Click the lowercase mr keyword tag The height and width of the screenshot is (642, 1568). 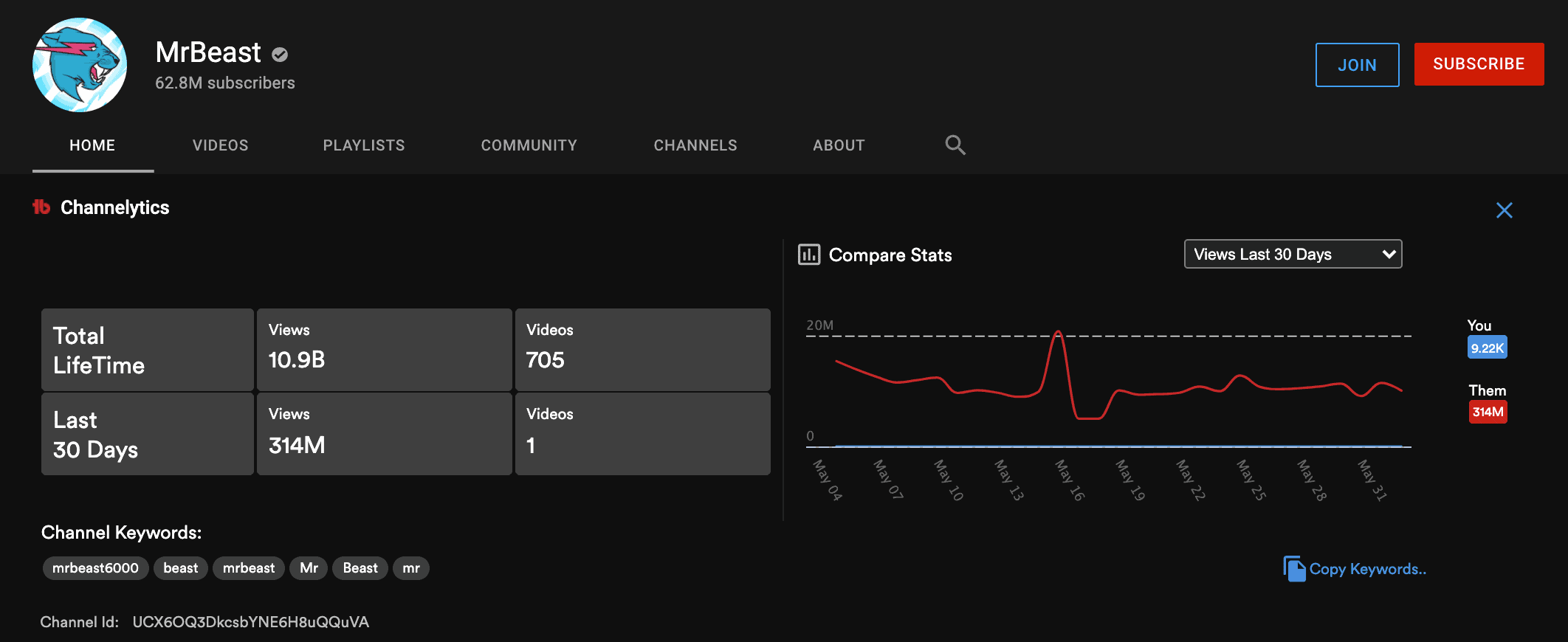[x=411, y=568]
